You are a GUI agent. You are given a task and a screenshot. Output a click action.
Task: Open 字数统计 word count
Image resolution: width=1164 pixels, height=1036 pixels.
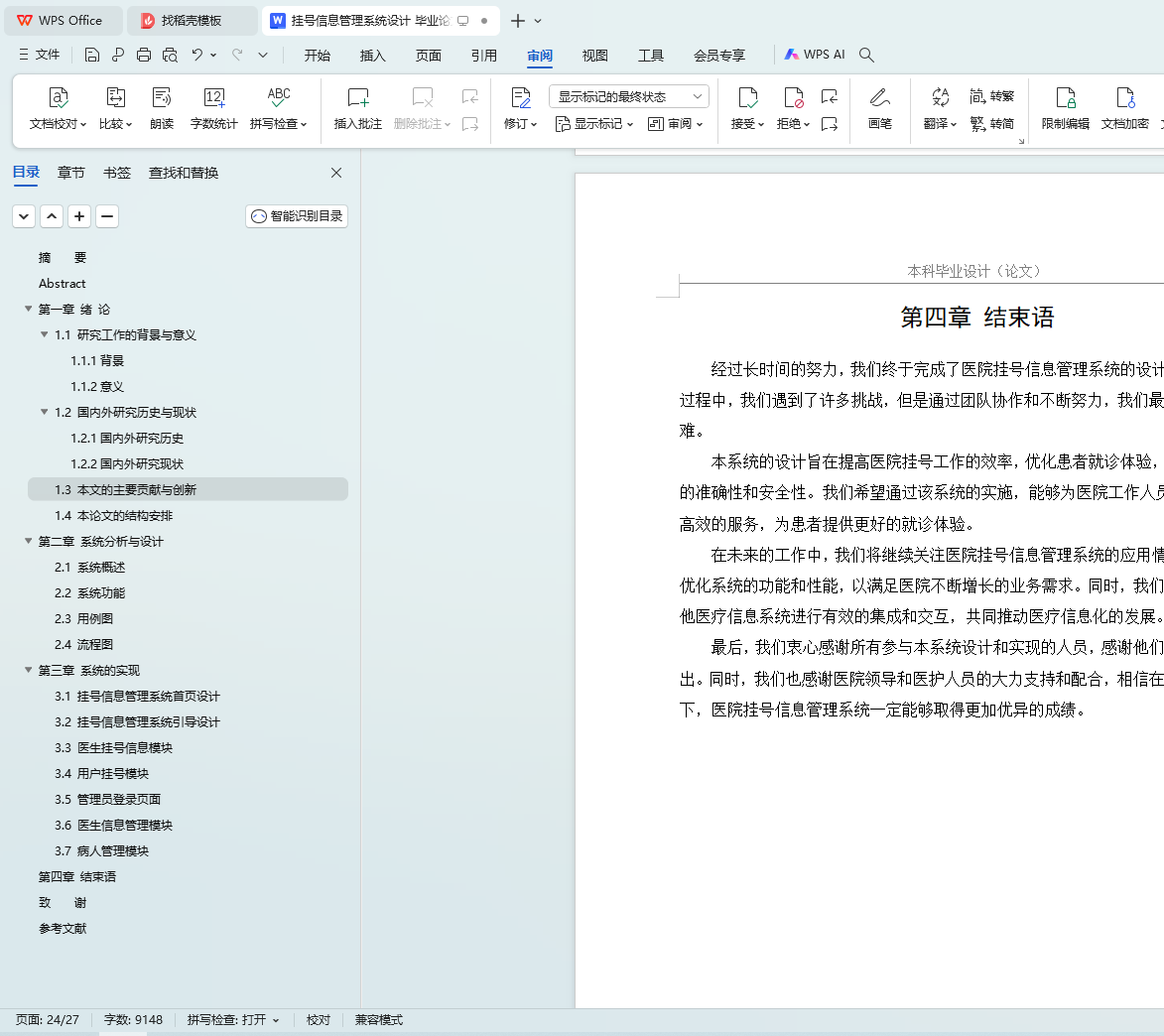[x=213, y=108]
